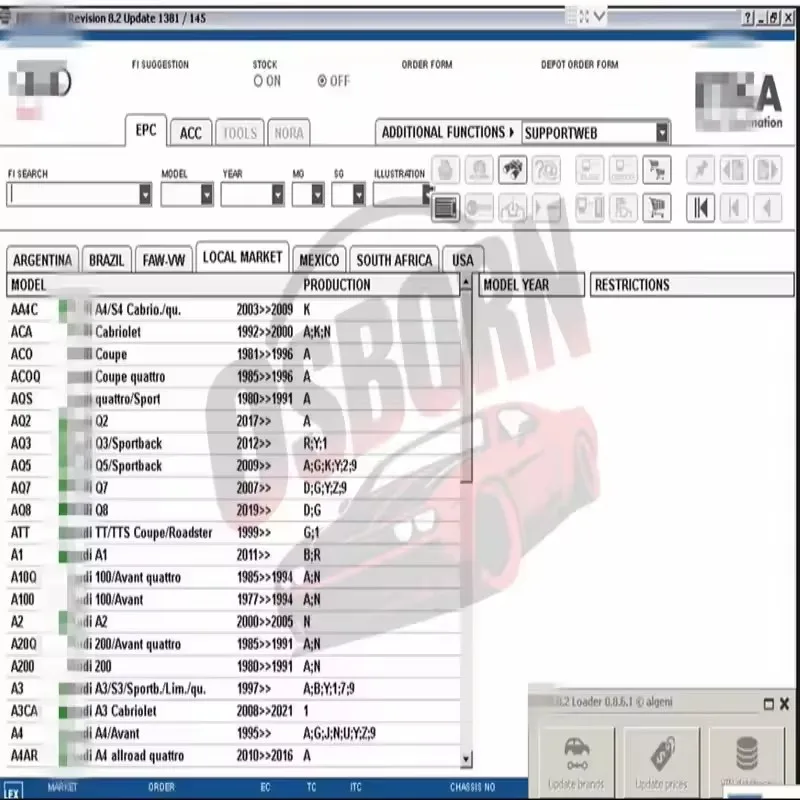Open the SOUTH AFRICA market tab
800x800 pixels.
tap(394, 260)
